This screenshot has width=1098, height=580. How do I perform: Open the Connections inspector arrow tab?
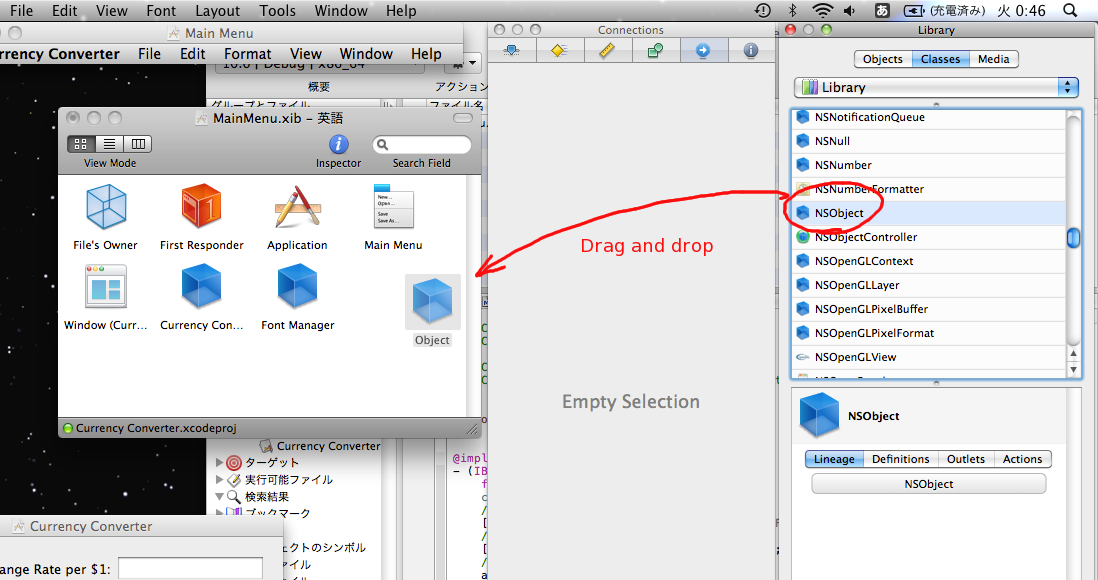[703, 50]
